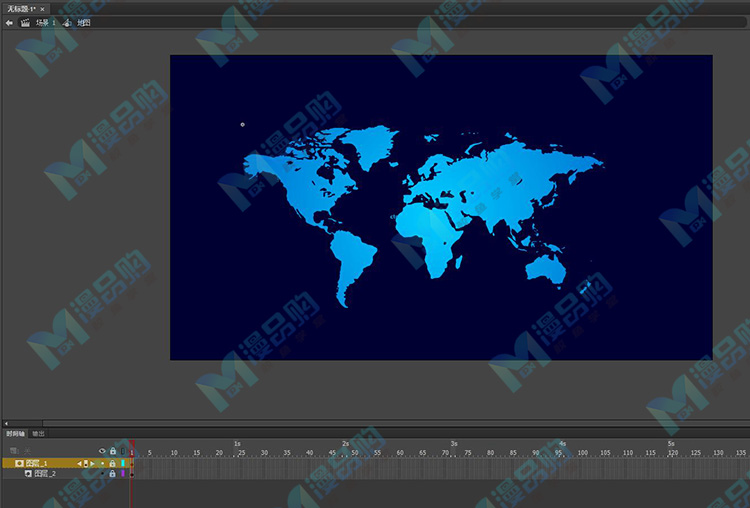Unlock the 图层_2 layer

[112, 474]
